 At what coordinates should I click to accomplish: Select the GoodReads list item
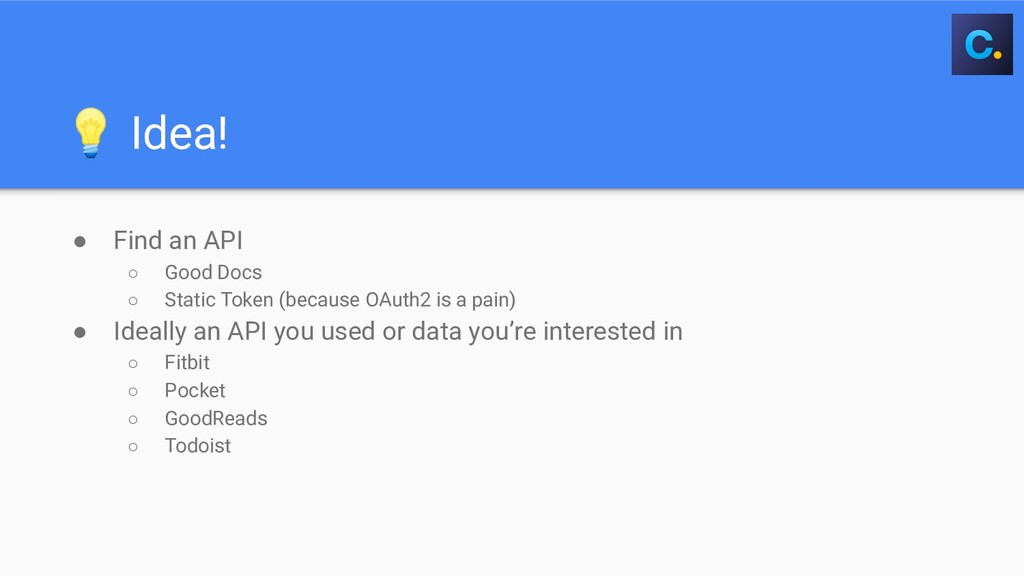click(216, 419)
